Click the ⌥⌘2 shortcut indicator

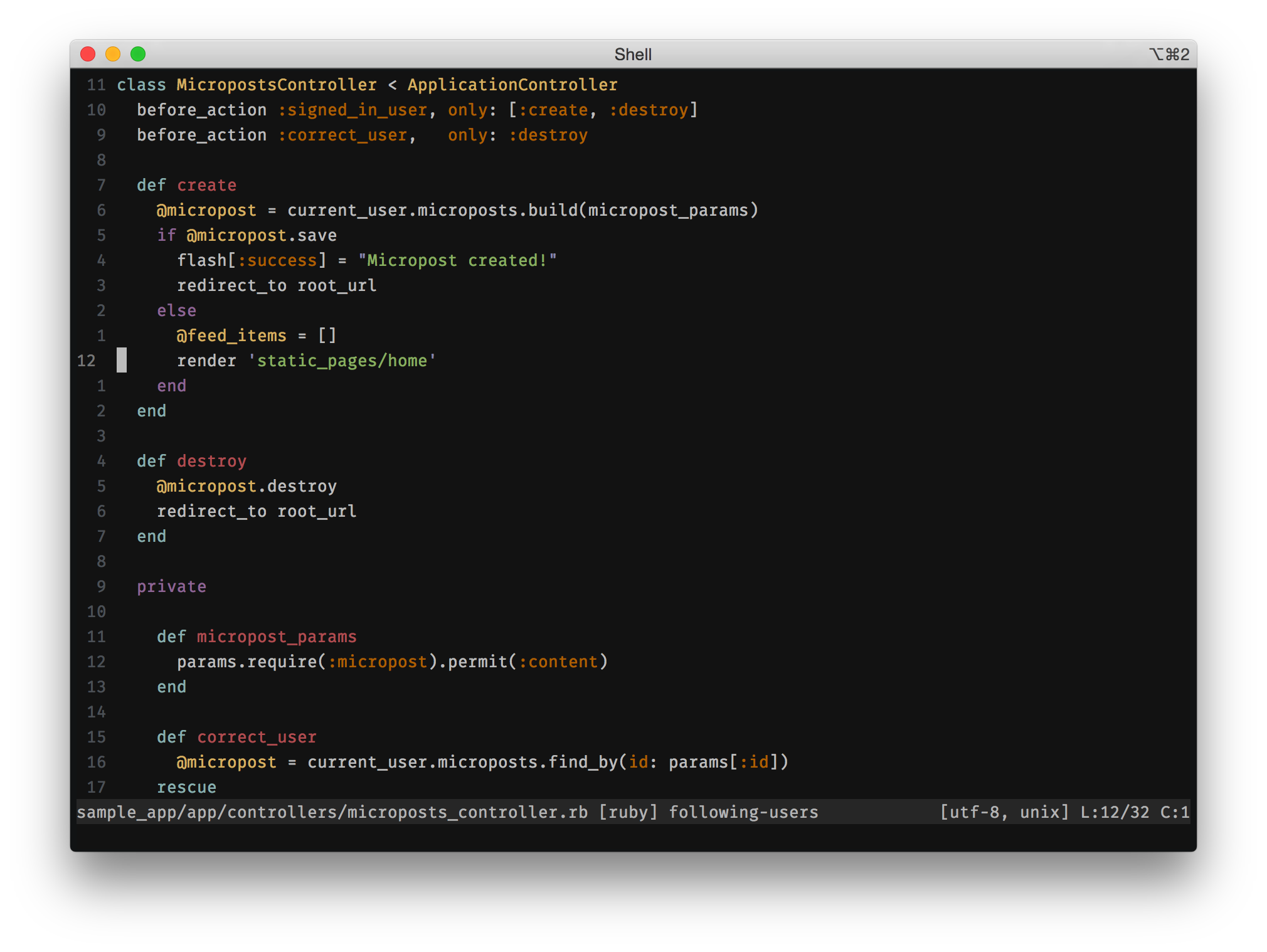click(x=1169, y=55)
